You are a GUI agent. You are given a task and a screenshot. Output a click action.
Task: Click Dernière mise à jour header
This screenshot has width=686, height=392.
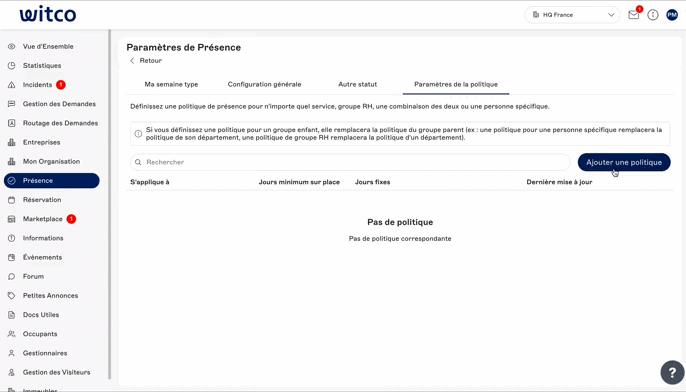(559, 182)
